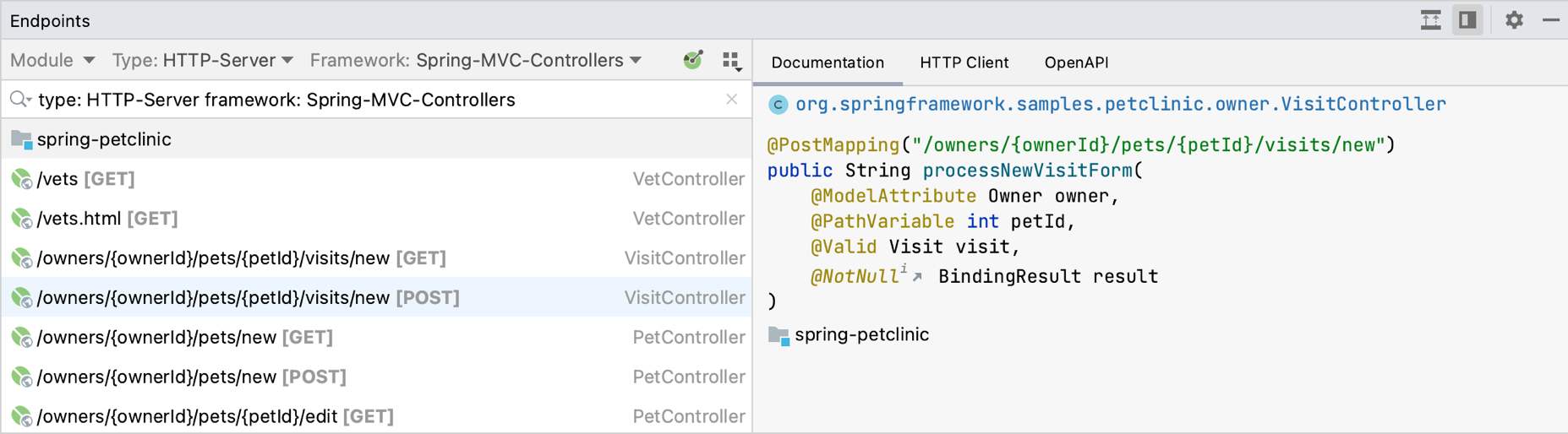Switch to the HTTP Client tab

point(964,62)
